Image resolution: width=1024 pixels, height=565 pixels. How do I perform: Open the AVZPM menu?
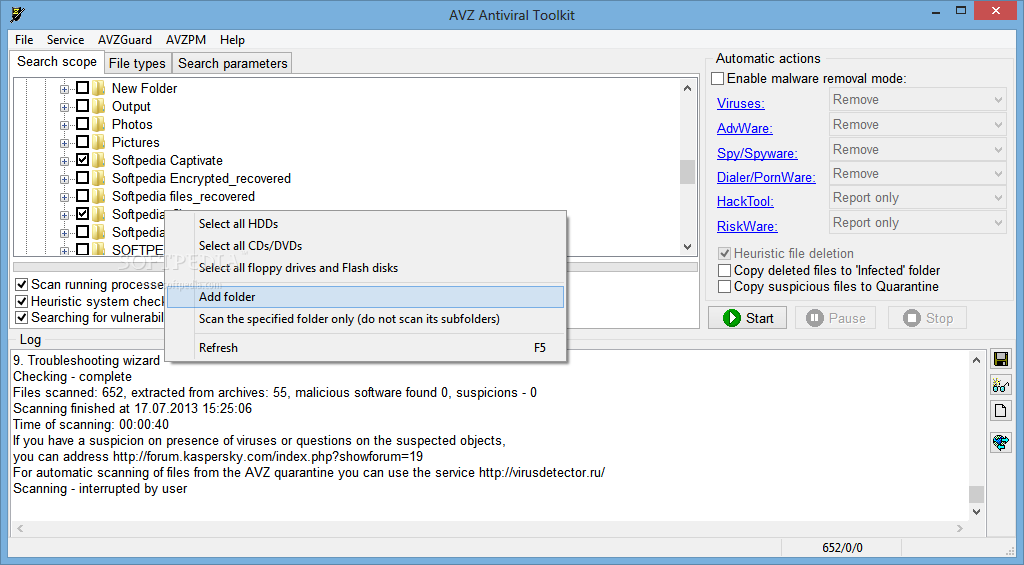186,40
